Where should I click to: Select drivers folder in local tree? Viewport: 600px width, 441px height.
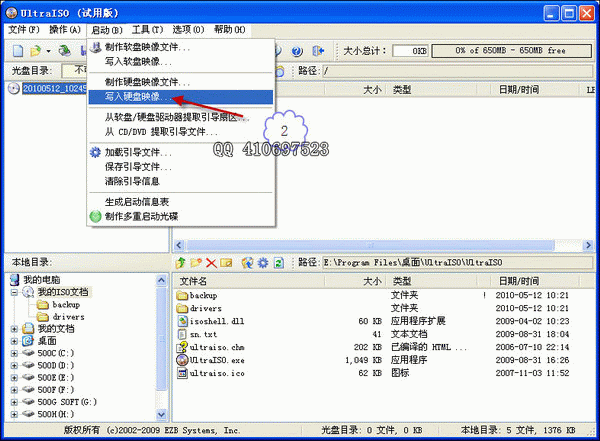tap(68, 317)
